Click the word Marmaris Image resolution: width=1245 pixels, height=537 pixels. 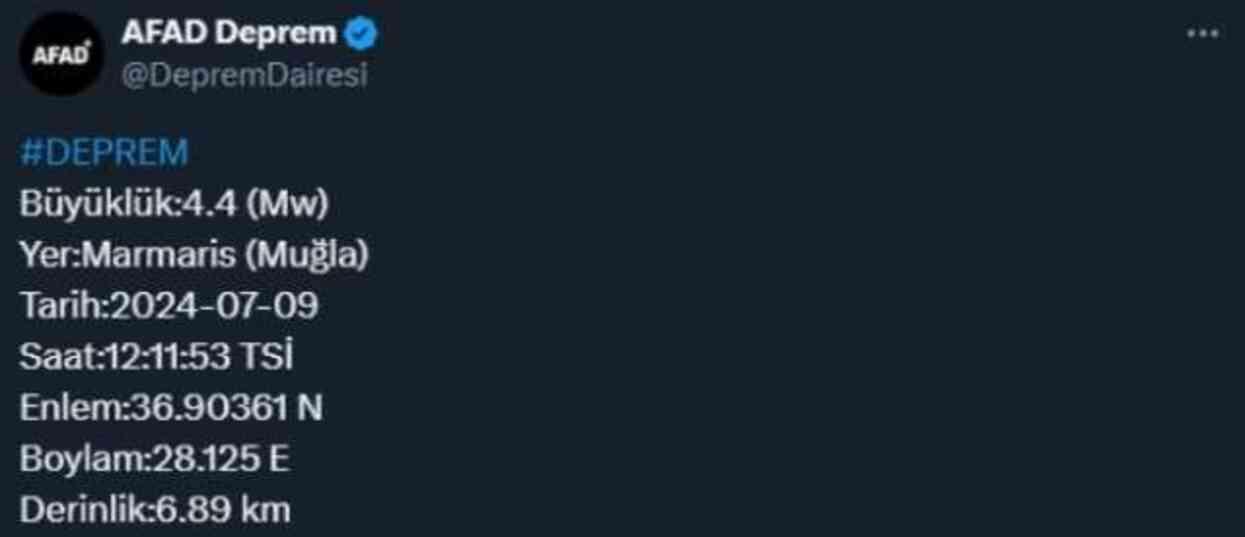pyautogui.click(x=158, y=255)
